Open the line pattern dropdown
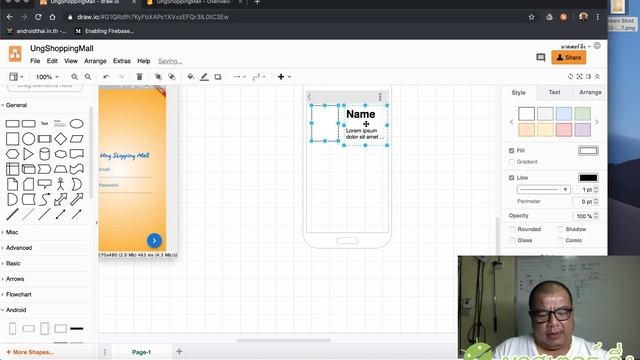The image size is (640, 360). [543, 189]
